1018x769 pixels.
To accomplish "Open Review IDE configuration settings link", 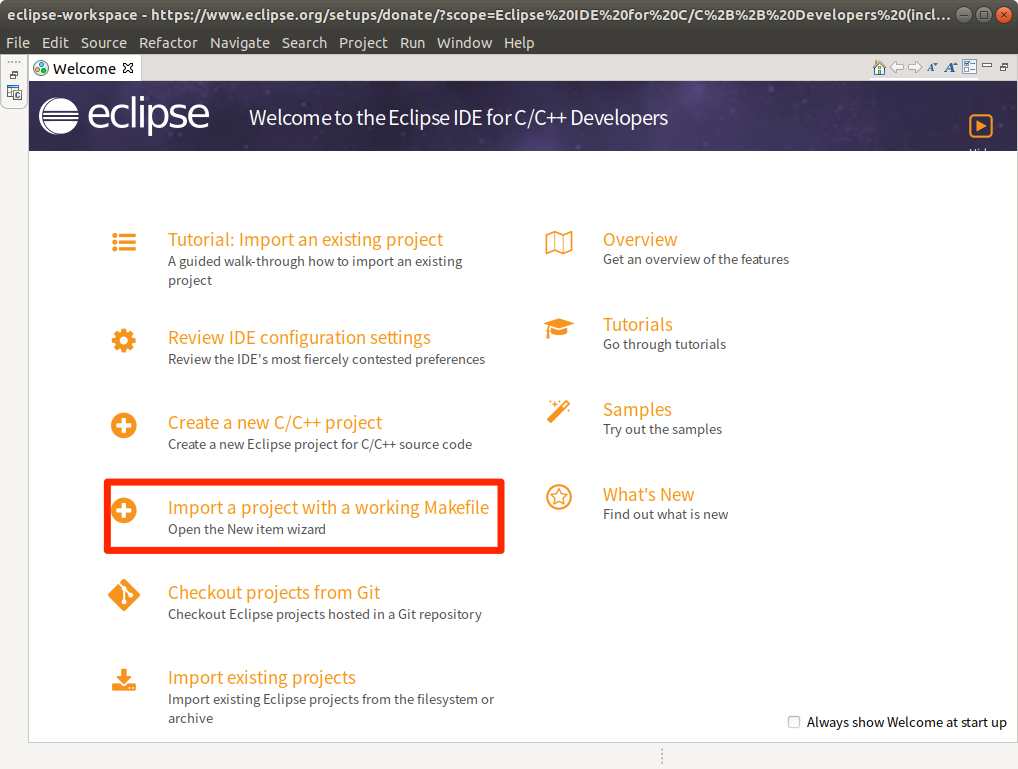I will pyautogui.click(x=299, y=338).
